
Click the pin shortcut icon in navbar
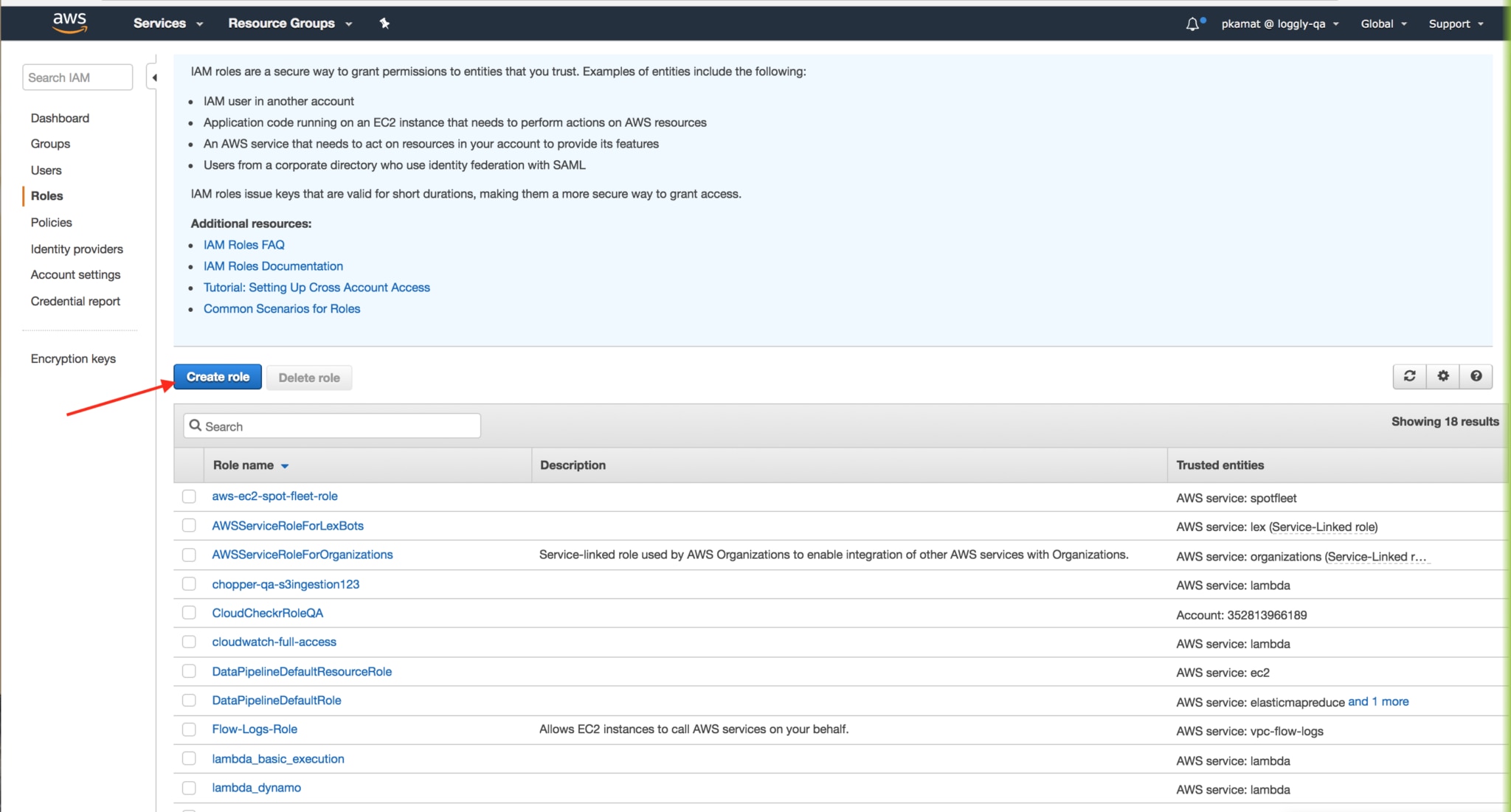pyautogui.click(x=384, y=24)
